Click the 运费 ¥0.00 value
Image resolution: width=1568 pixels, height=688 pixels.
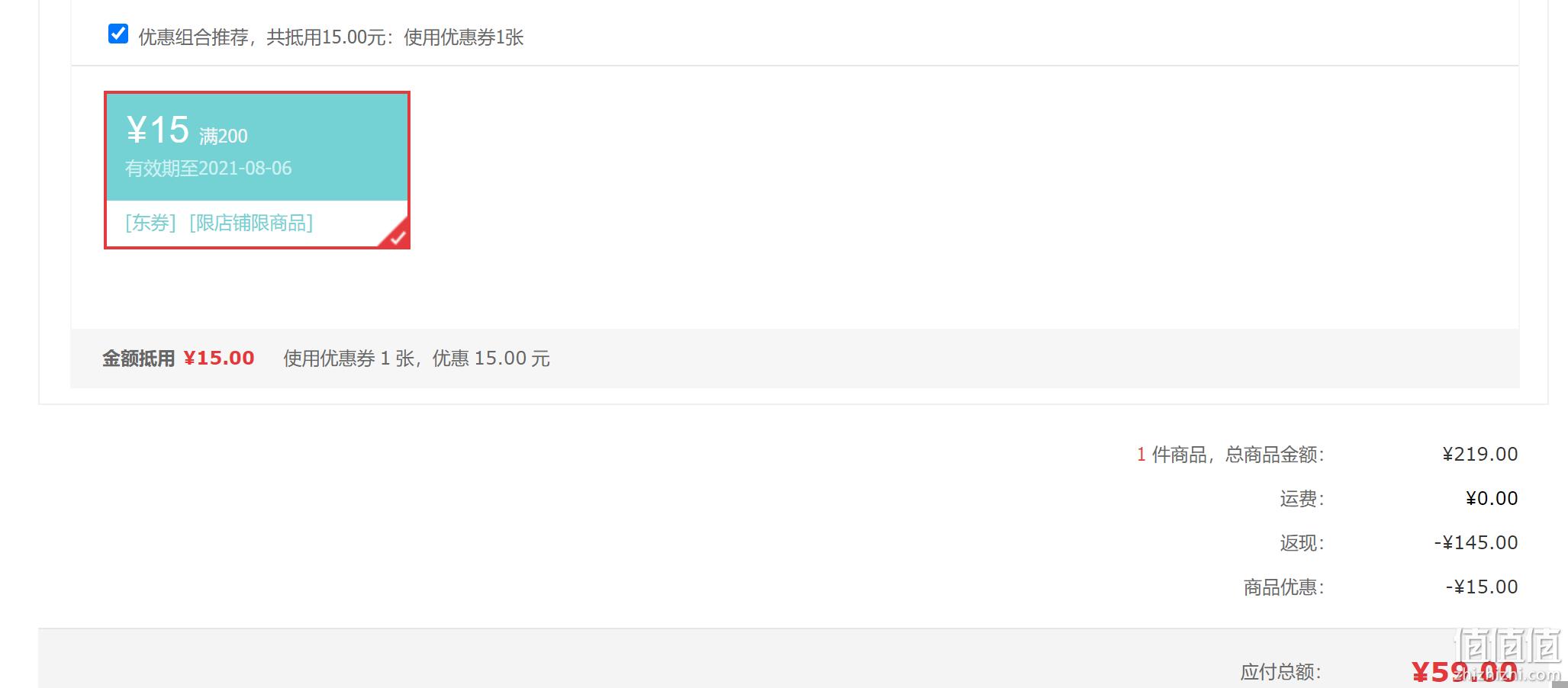(x=1492, y=499)
